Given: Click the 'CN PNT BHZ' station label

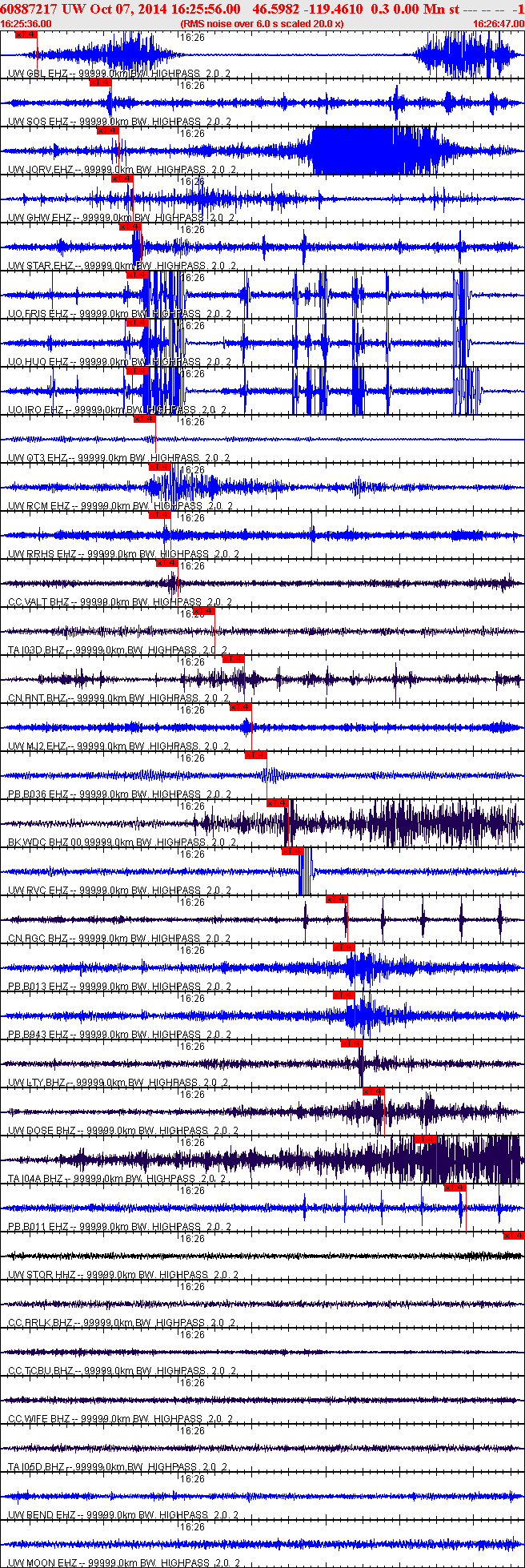Looking at the screenshot, I should click(37, 698).
